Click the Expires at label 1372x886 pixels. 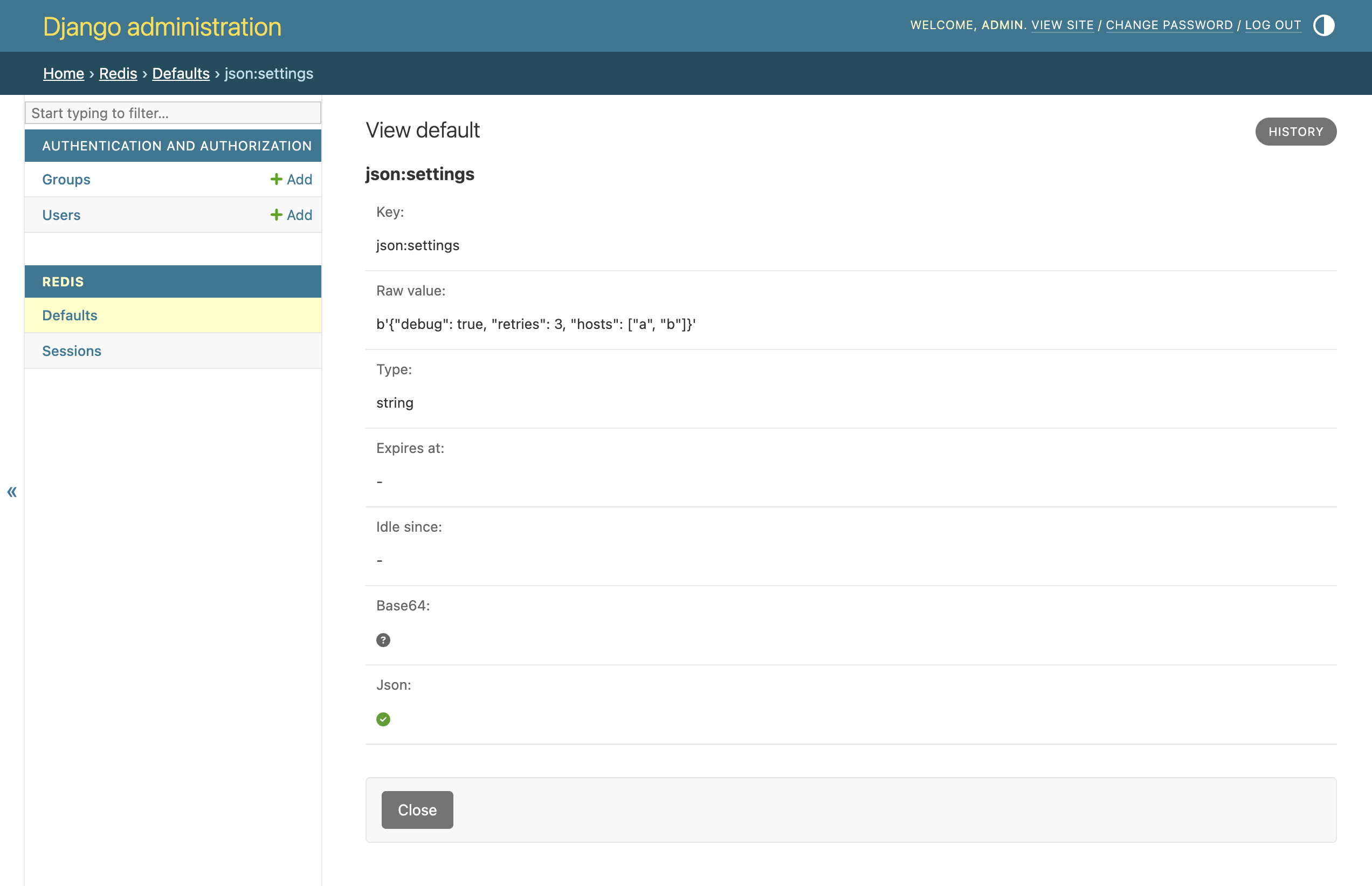(x=410, y=448)
